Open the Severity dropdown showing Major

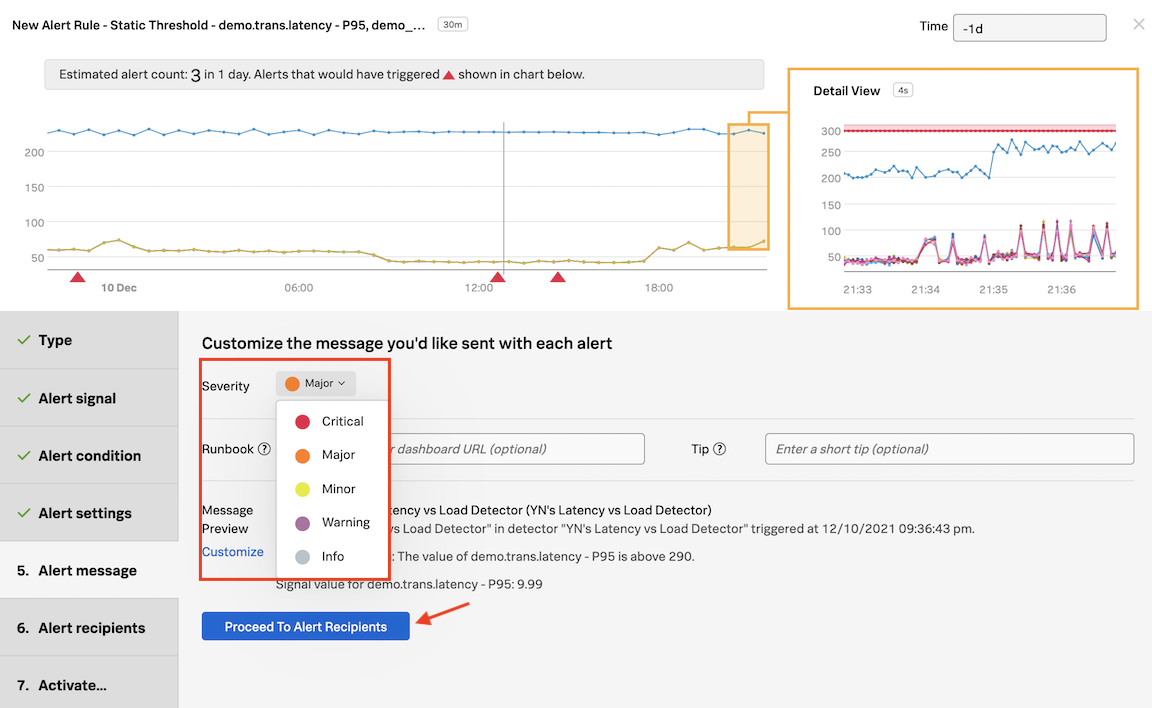pyautogui.click(x=315, y=384)
